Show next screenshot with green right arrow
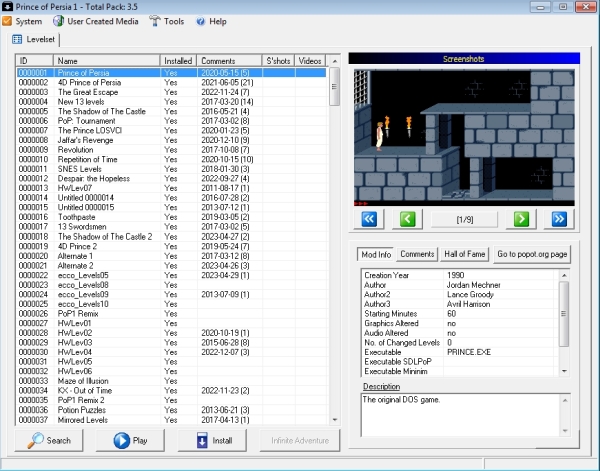The image size is (600, 471). 521,219
